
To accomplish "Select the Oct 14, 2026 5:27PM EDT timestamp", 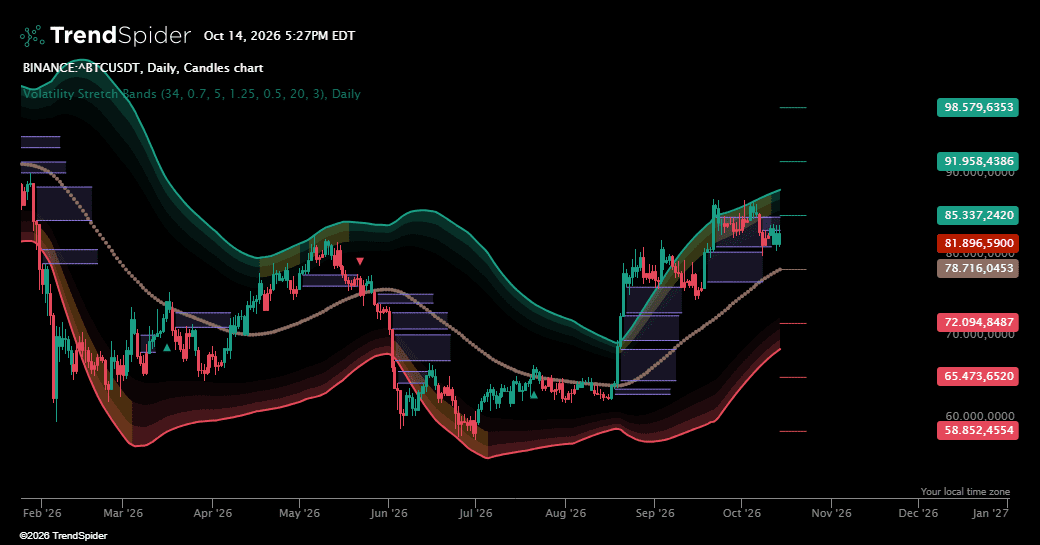I will (279, 36).
